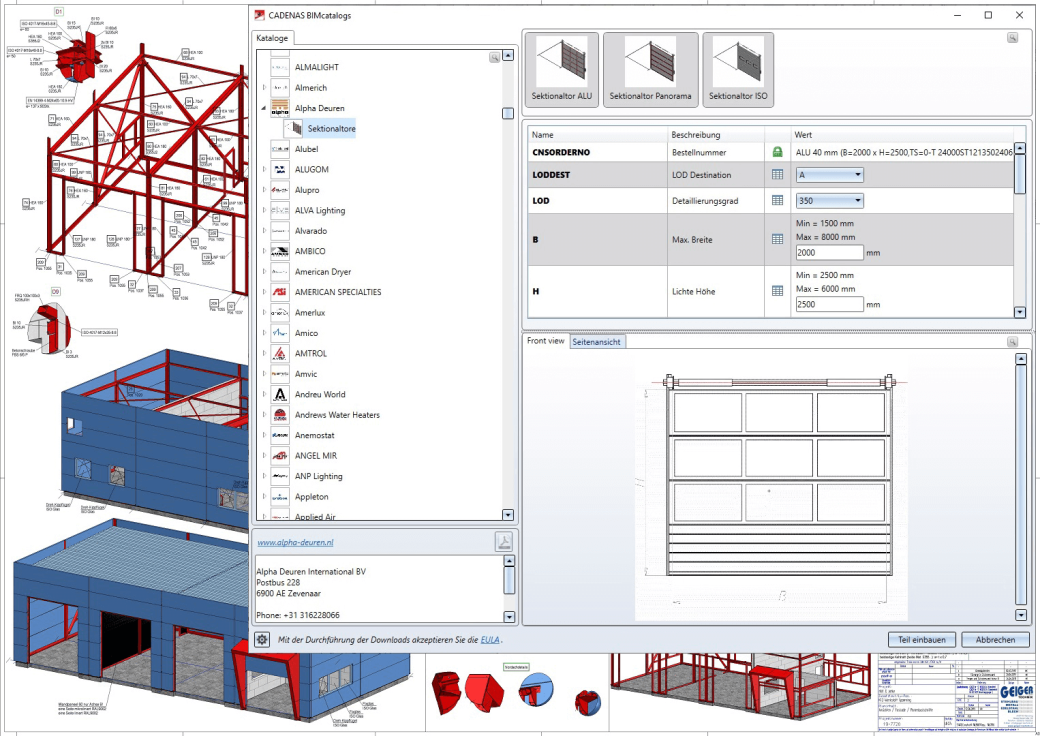This screenshot has width=1040, height=736.
Task: Expand the Almerich tree node
Action: click(x=264, y=88)
